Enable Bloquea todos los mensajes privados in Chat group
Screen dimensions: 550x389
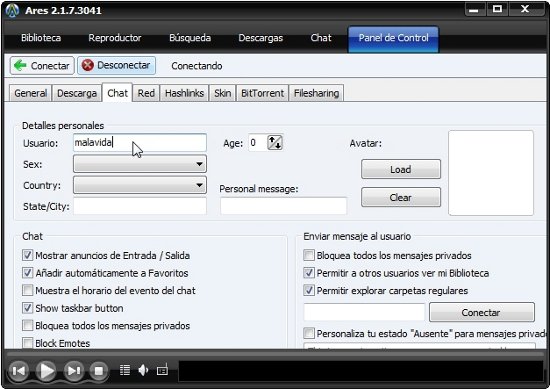(x=27, y=325)
